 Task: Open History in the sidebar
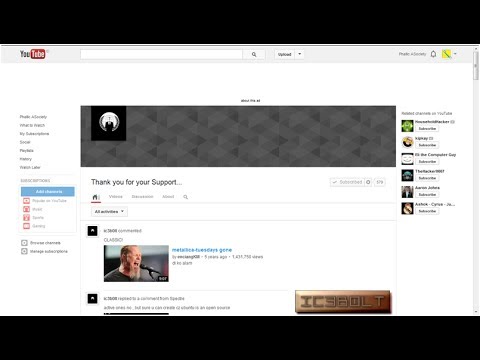26,159
